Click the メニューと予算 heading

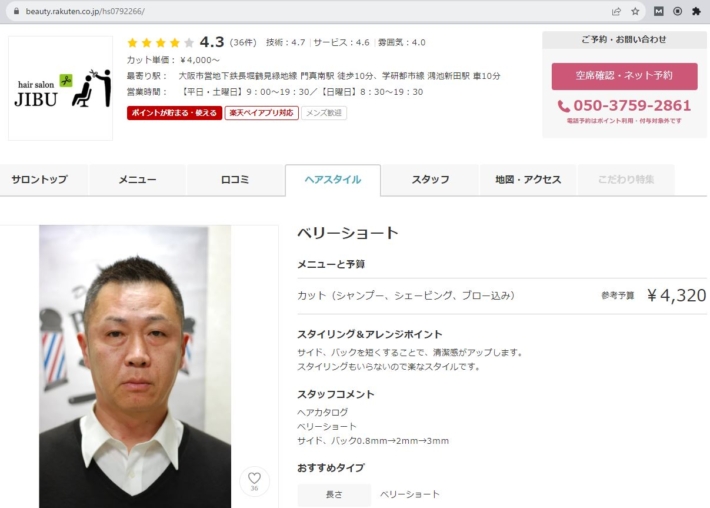pos(331,264)
